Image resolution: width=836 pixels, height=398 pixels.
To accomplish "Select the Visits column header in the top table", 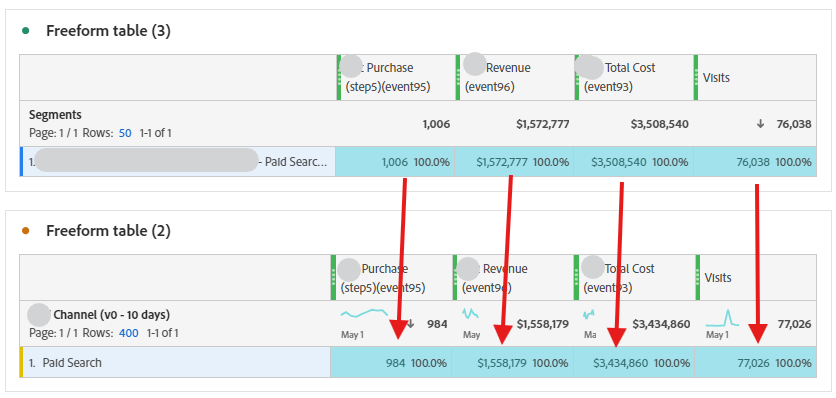I will point(755,77).
